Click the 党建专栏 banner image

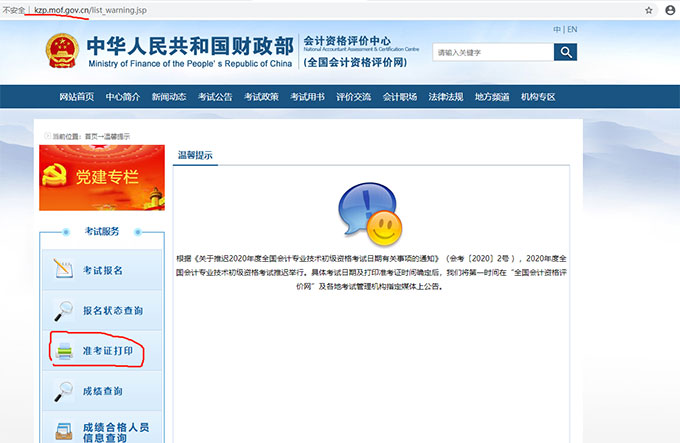coord(101,178)
